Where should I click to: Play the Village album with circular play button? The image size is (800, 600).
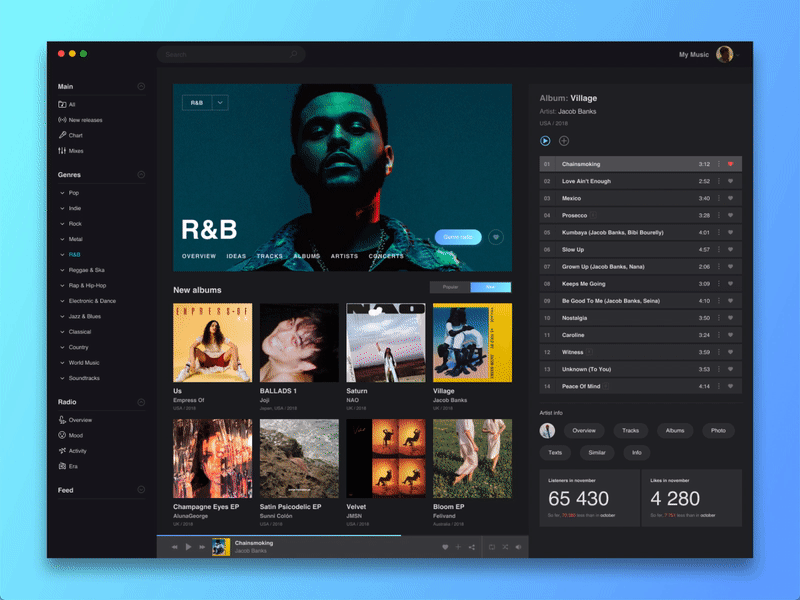click(x=544, y=140)
